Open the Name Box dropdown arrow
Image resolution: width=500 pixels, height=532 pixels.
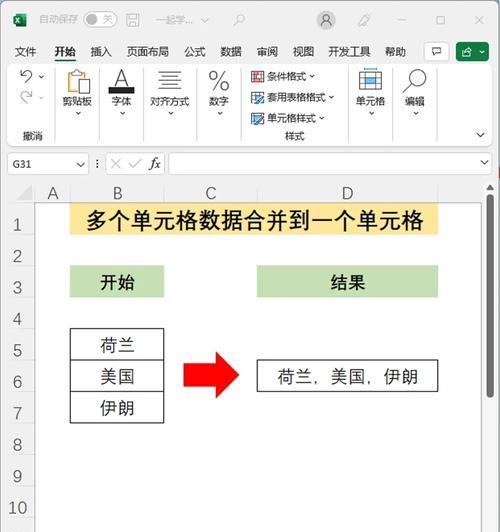point(80,165)
